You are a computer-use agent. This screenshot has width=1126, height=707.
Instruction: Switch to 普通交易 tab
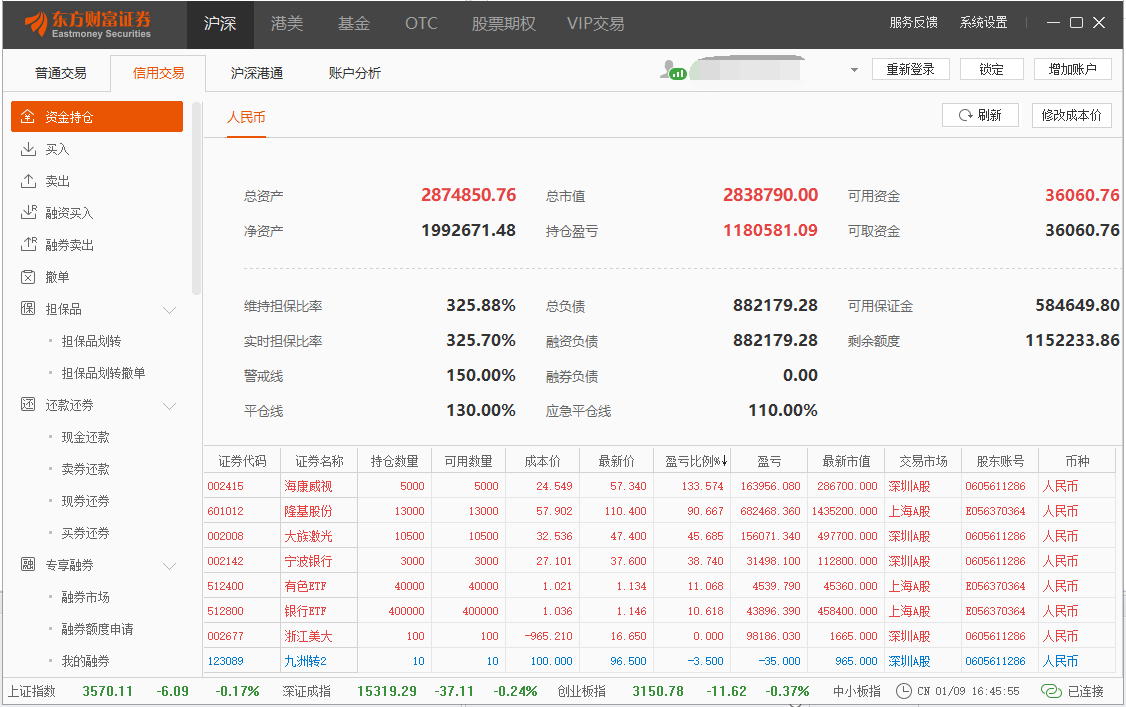pos(60,72)
